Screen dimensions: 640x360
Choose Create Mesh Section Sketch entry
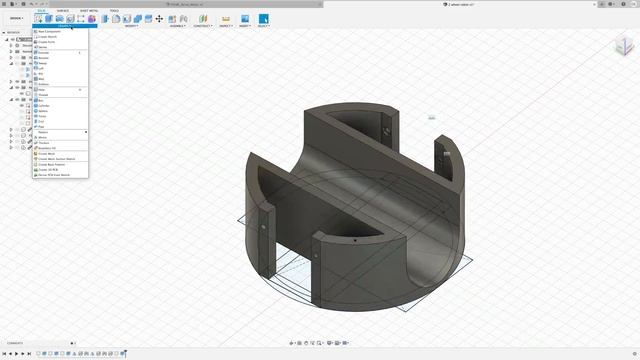[x=60, y=159]
